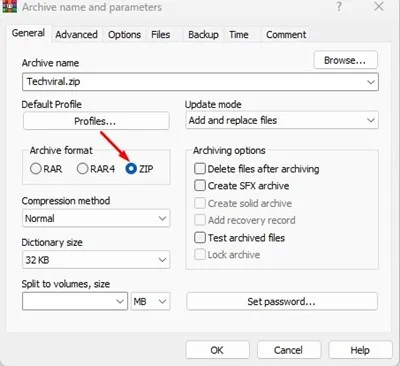Click the Profiles button
This screenshot has height=366, width=400.
(96, 121)
